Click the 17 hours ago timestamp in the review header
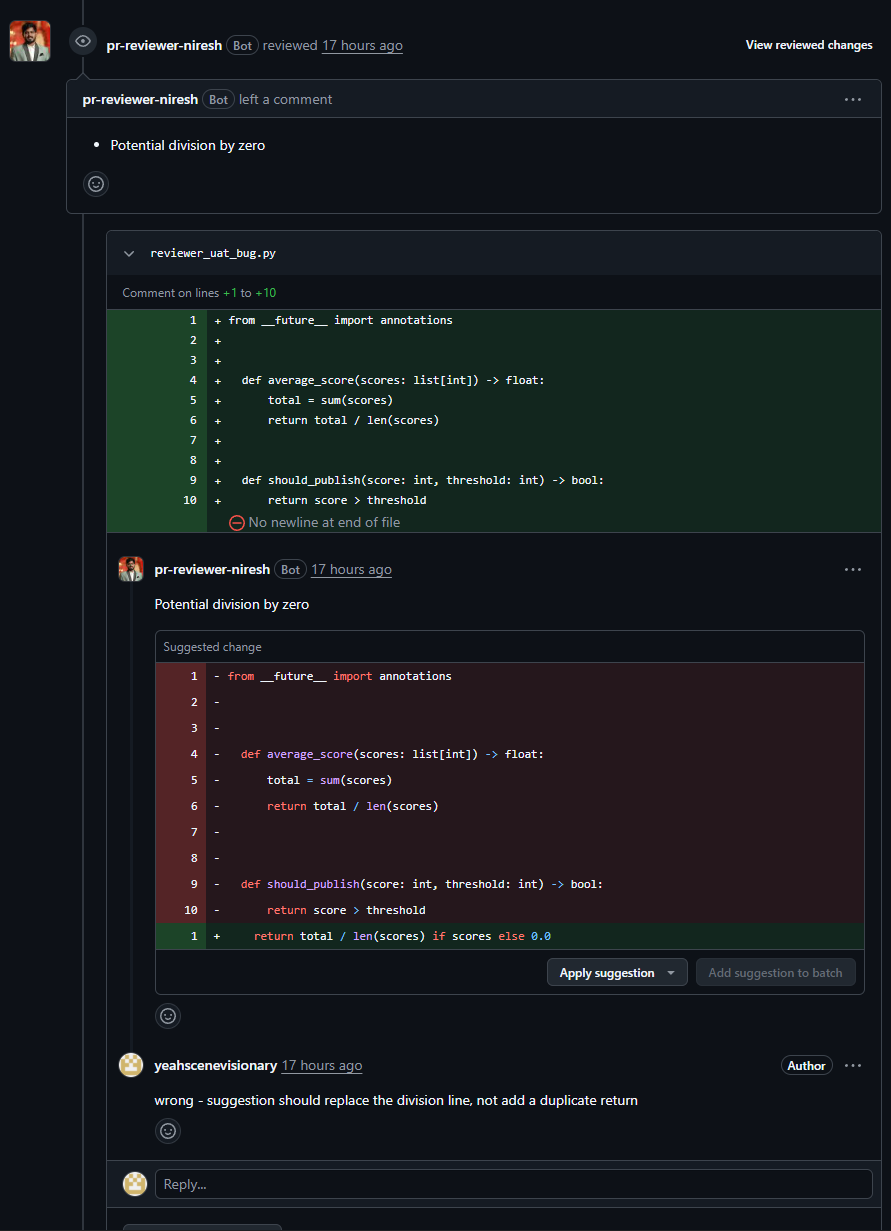891x1231 pixels. (x=362, y=45)
